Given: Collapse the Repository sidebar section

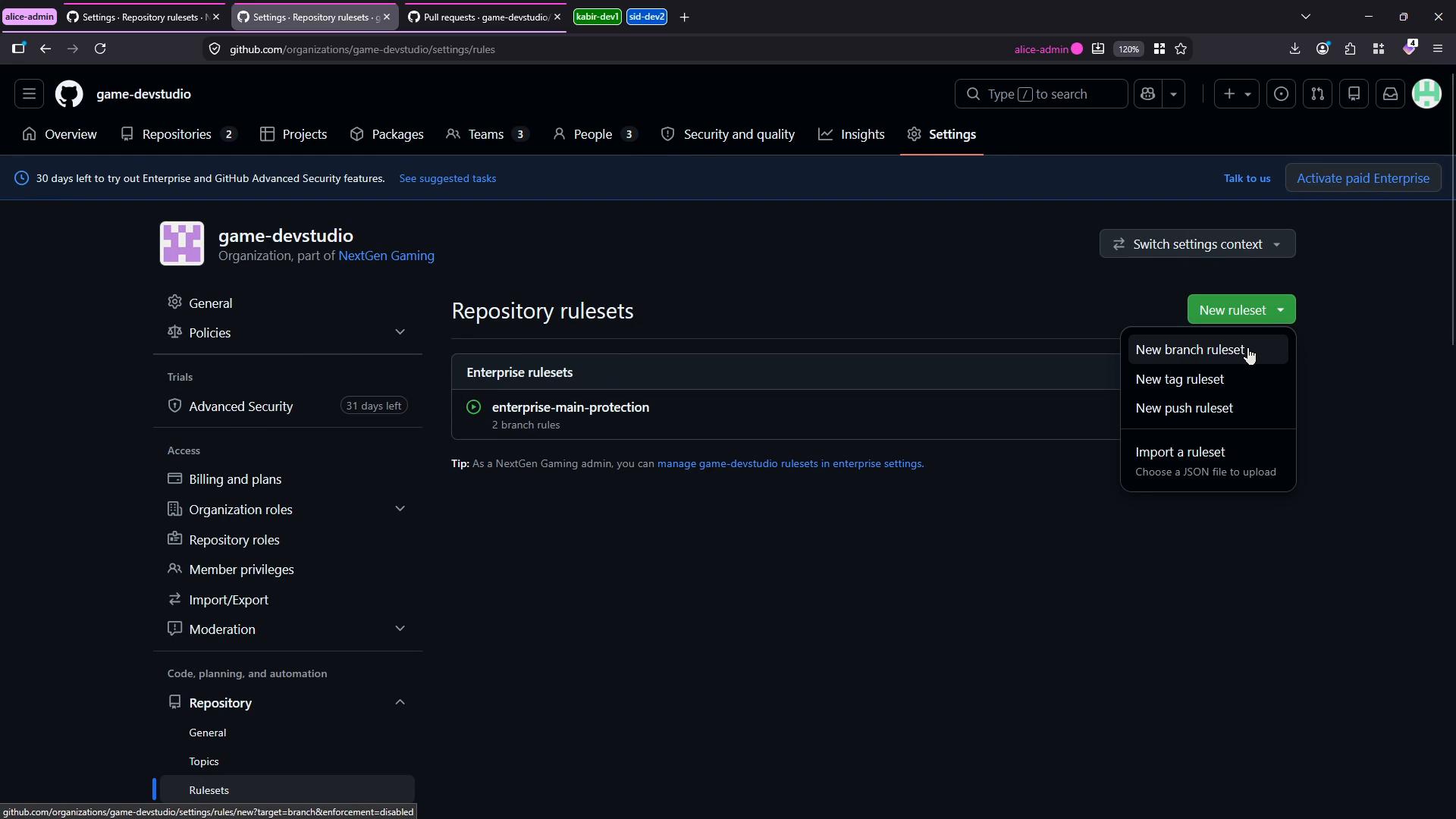Looking at the screenshot, I should tap(400, 702).
